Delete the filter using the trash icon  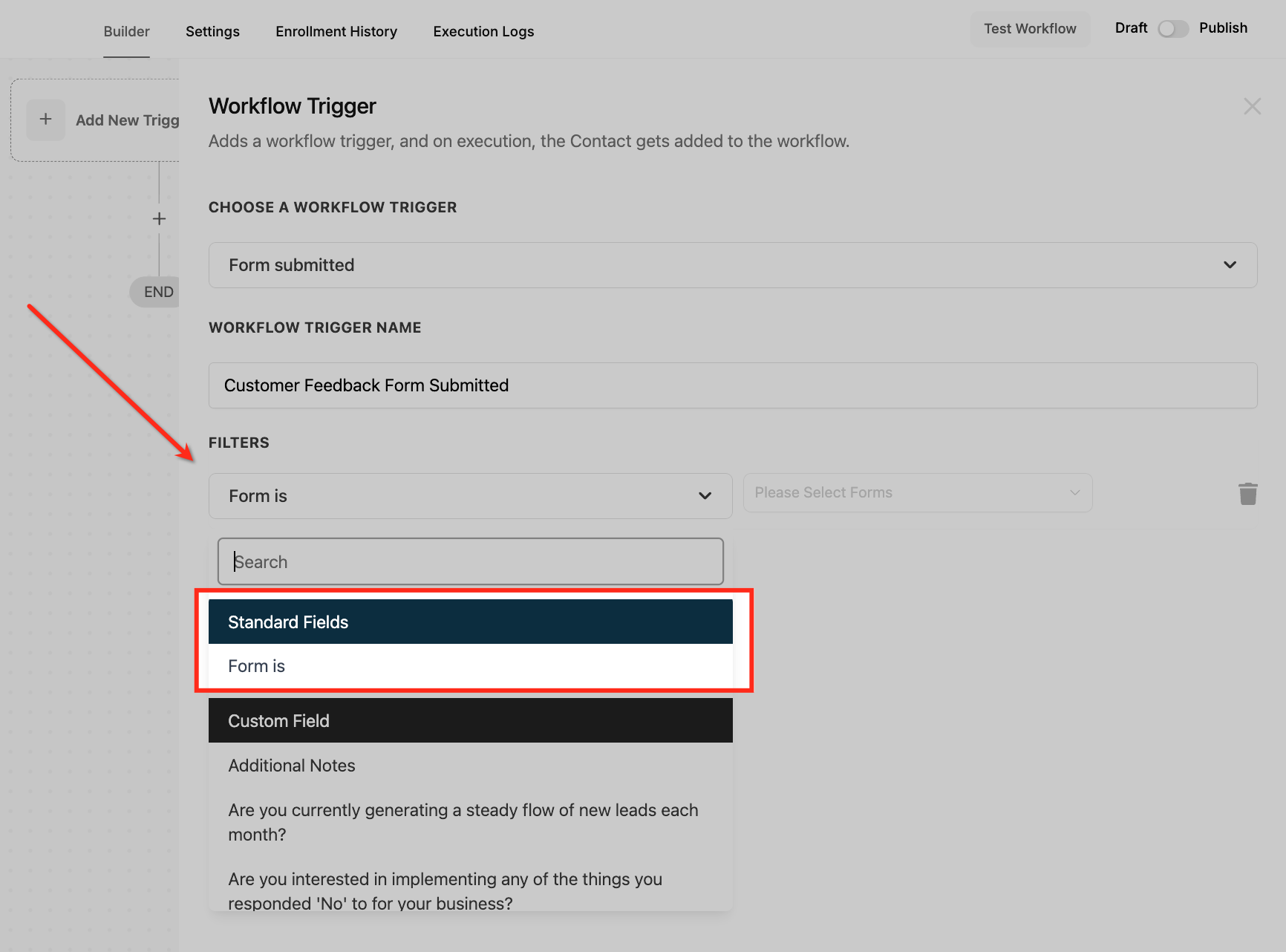(x=1248, y=493)
